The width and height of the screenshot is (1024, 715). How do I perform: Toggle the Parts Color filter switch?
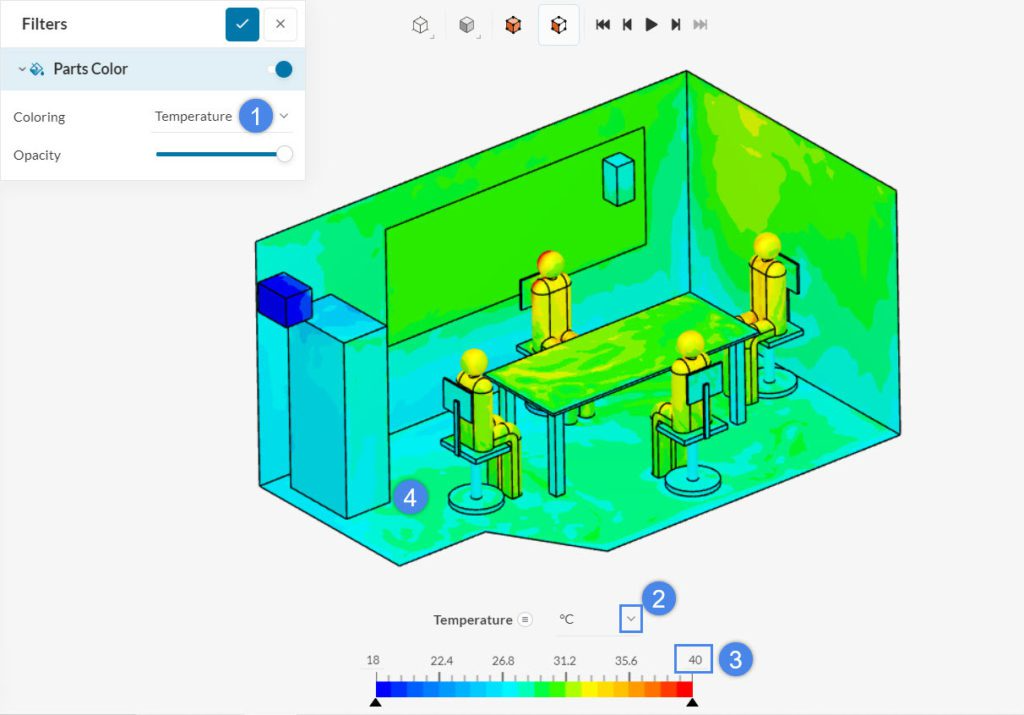280,69
